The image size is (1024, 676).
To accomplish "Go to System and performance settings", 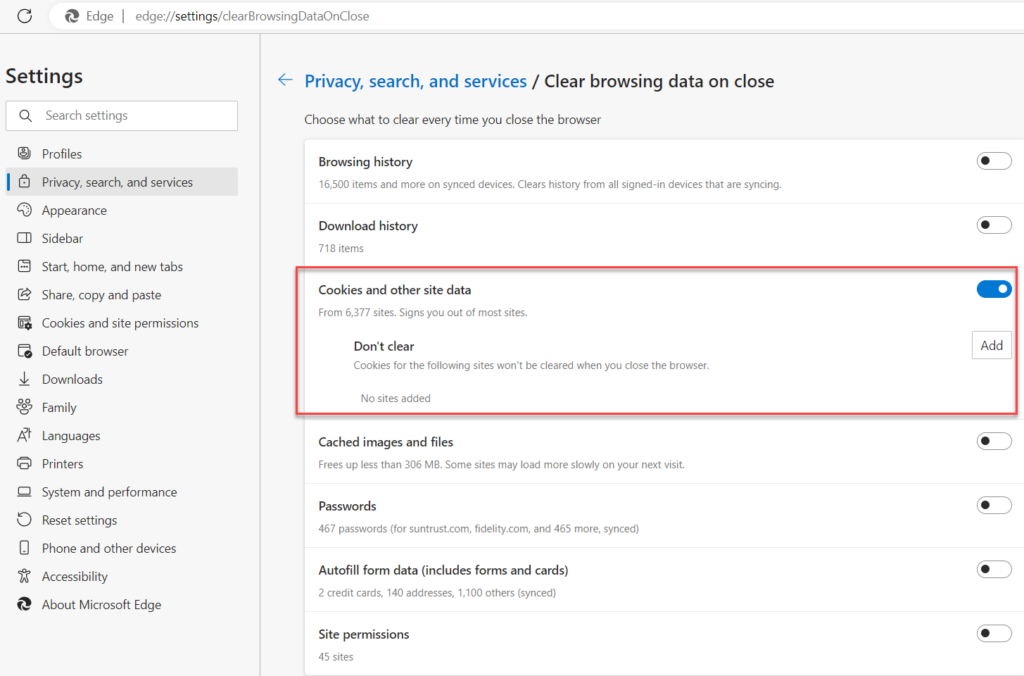I will (x=109, y=492).
